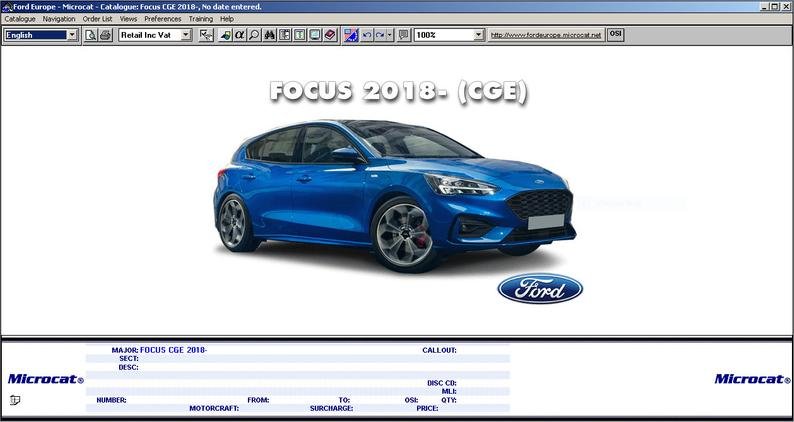Click the application icon in title bar
Viewport: 794px width, 422px height.
coord(7,7)
